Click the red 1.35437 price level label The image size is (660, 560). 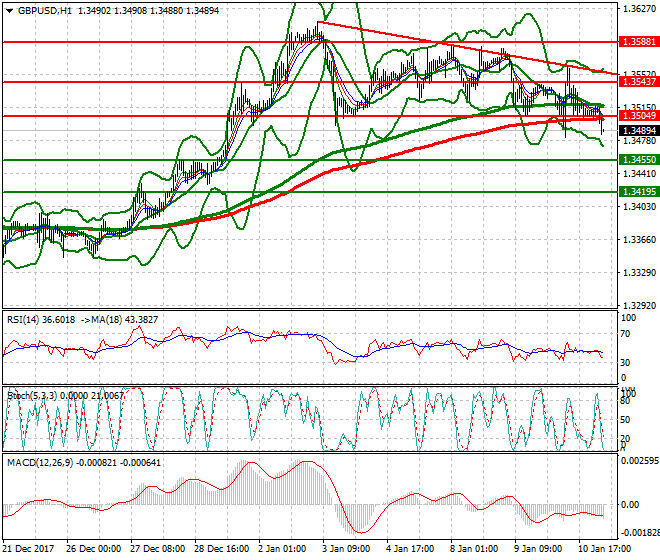coord(639,82)
